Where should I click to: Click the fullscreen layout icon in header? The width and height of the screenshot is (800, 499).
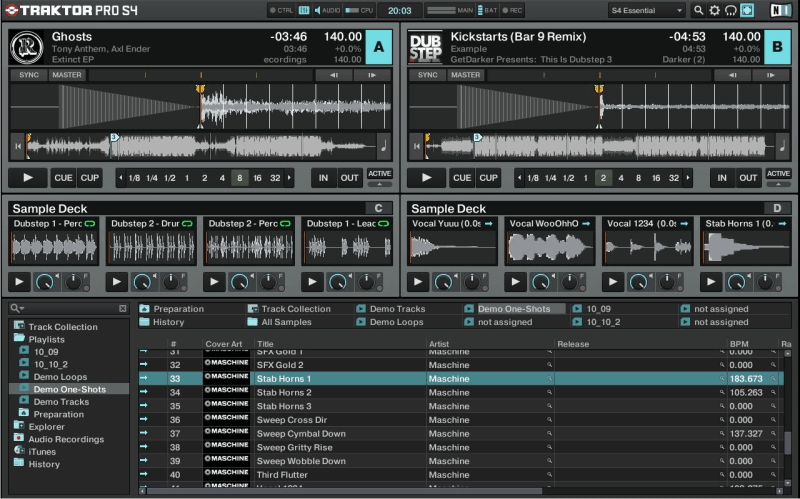[748, 10]
